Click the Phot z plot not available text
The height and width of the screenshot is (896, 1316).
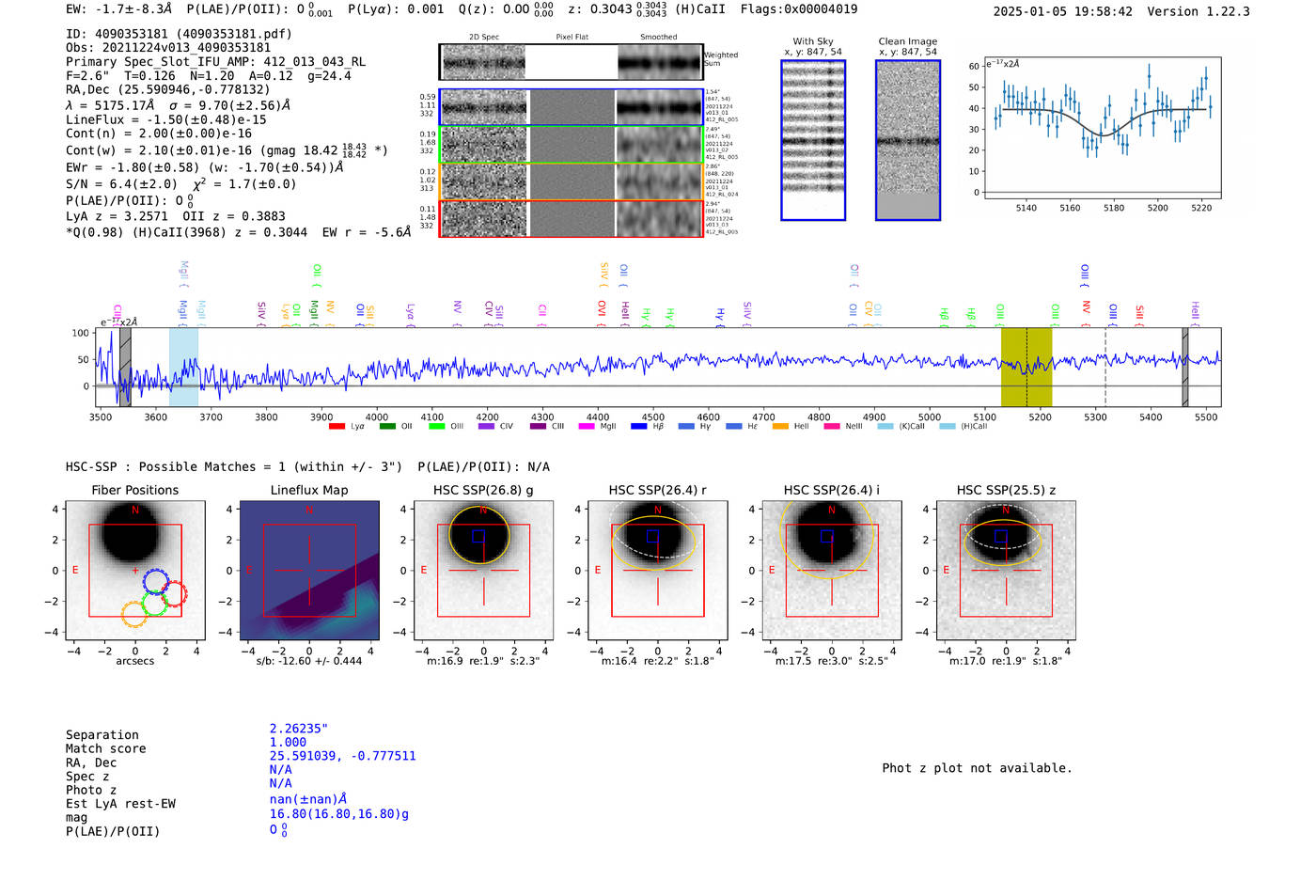coord(977,768)
